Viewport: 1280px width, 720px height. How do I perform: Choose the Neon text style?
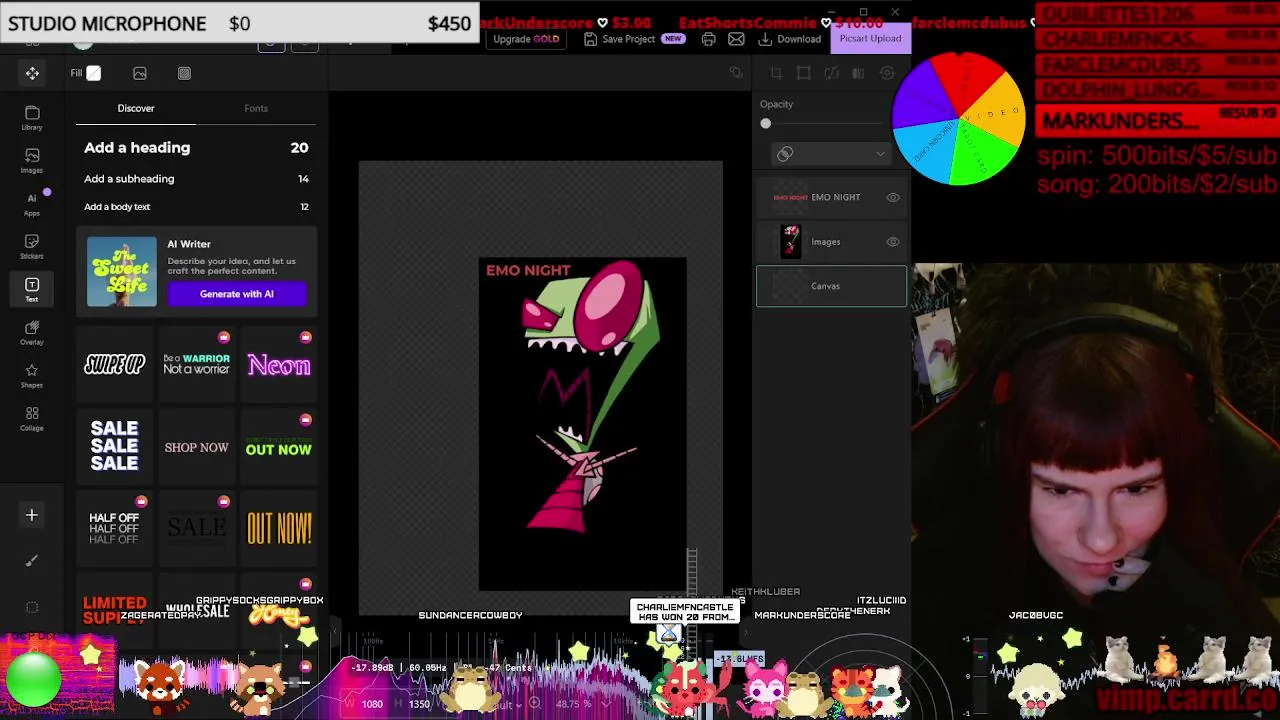[279, 365]
